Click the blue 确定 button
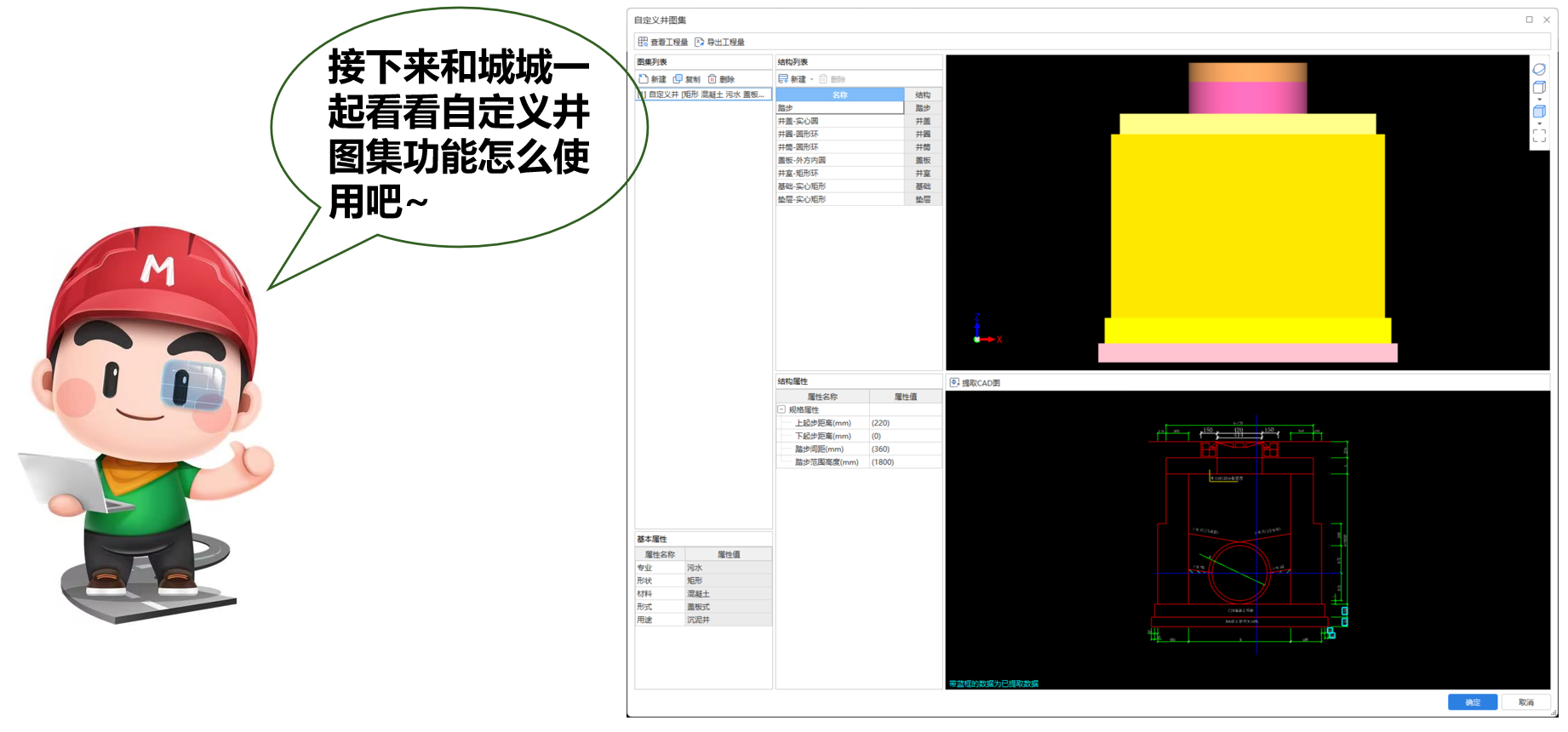1568x732 pixels. click(x=1473, y=702)
